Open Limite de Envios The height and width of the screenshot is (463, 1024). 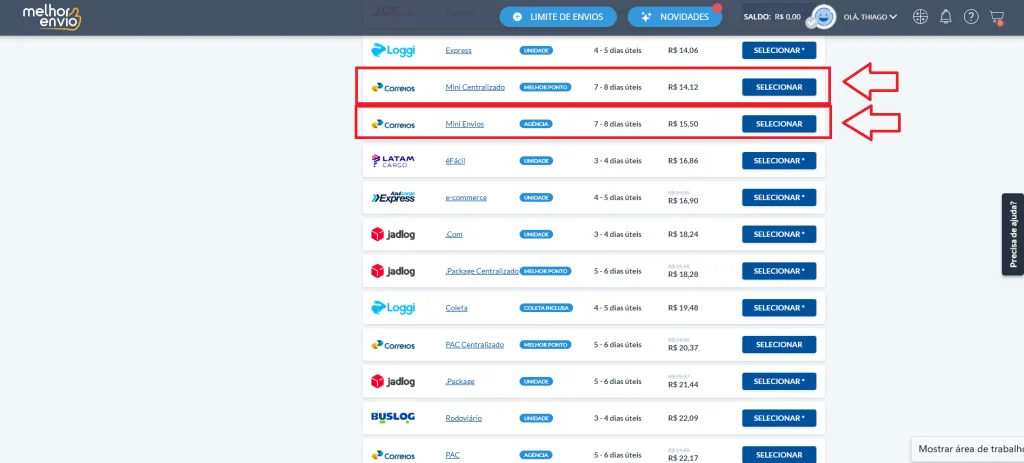[x=558, y=17]
